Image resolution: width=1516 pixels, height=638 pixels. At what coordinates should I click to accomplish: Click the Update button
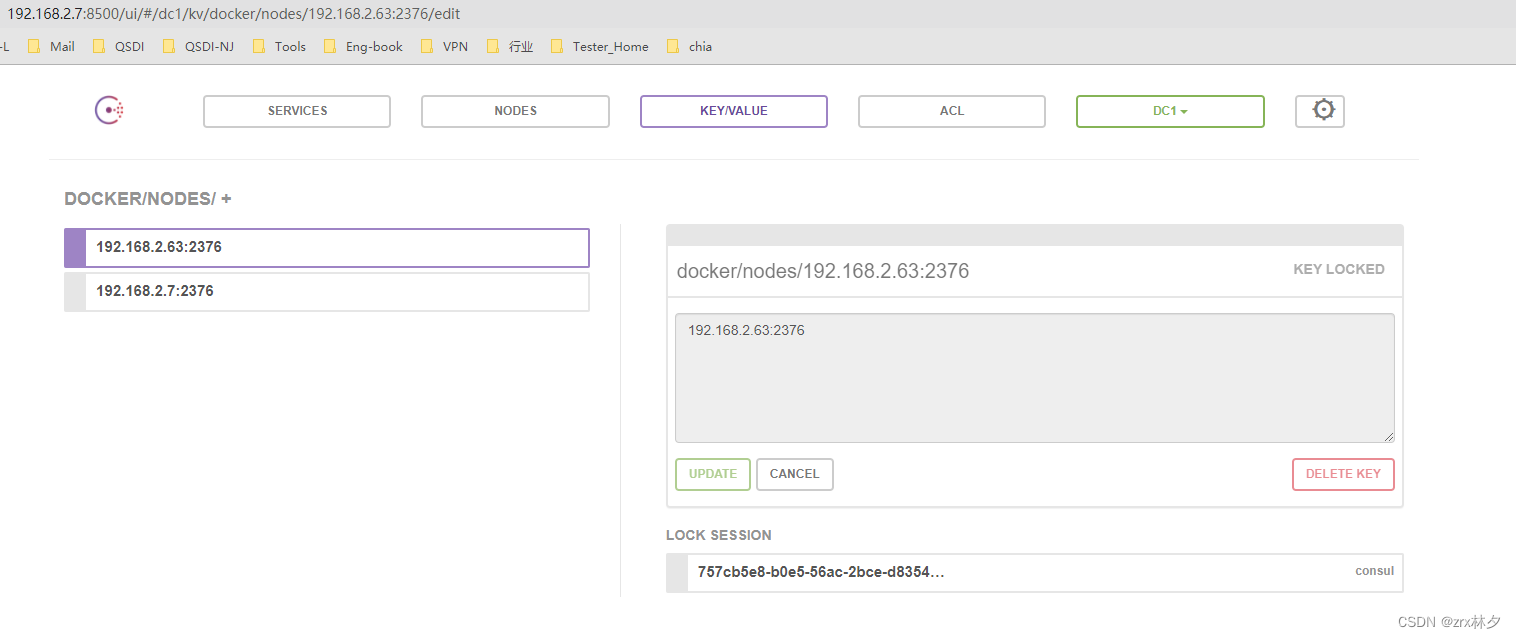click(x=712, y=474)
